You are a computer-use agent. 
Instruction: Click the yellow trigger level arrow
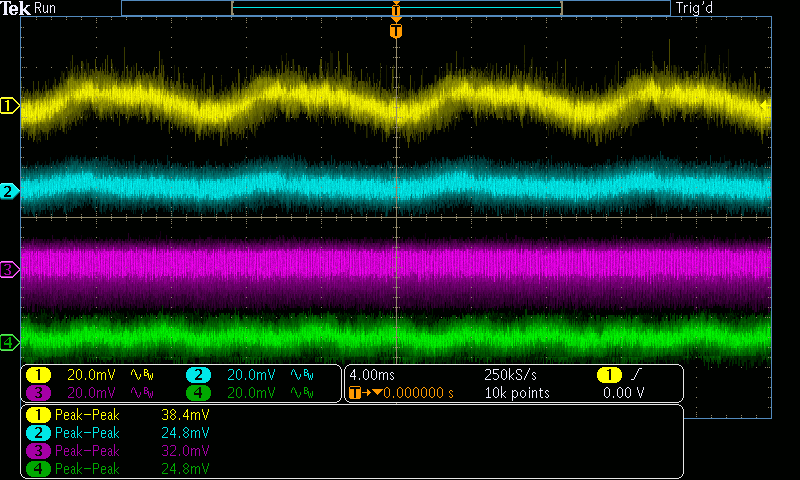[x=765, y=105]
